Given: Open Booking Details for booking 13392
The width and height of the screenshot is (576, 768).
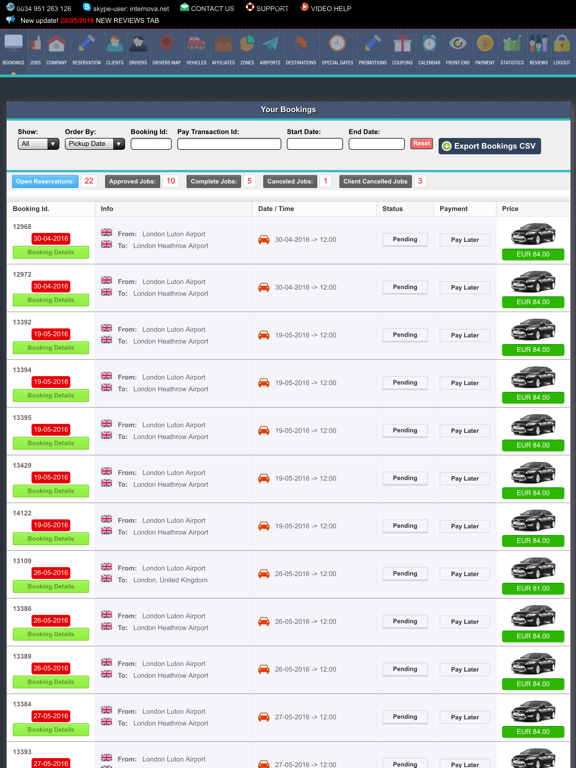Looking at the screenshot, I should pyautogui.click(x=51, y=348).
